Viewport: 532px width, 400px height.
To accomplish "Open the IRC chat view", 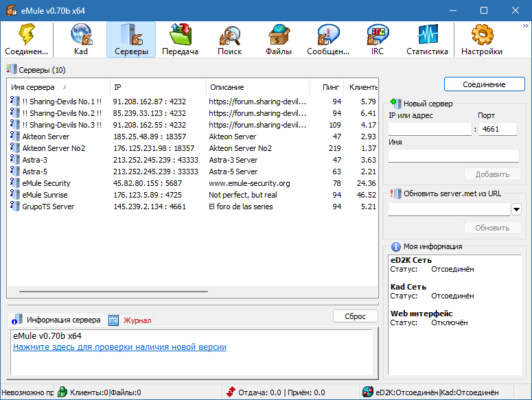I will tap(377, 39).
